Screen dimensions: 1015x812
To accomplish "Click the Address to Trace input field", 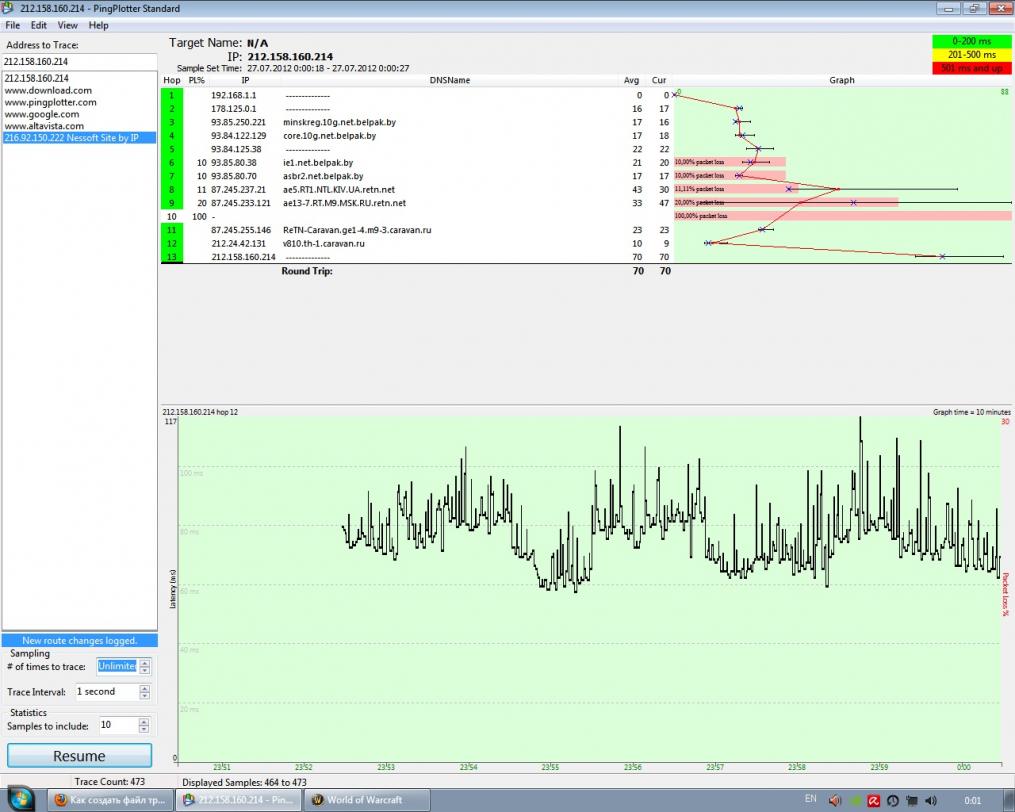I will 79,61.
